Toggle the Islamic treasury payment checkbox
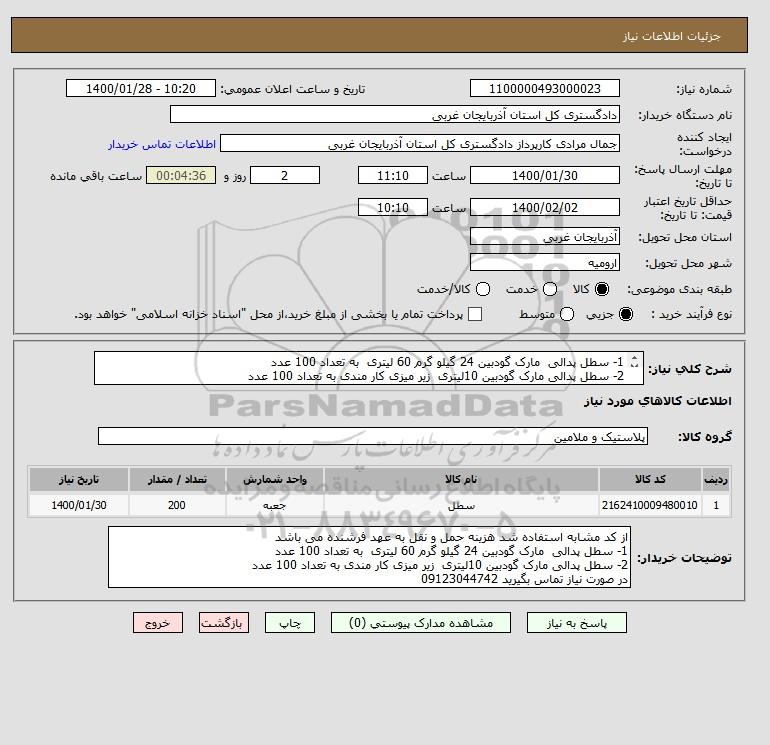Viewport: 770px width, 745px height. [475, 314]
